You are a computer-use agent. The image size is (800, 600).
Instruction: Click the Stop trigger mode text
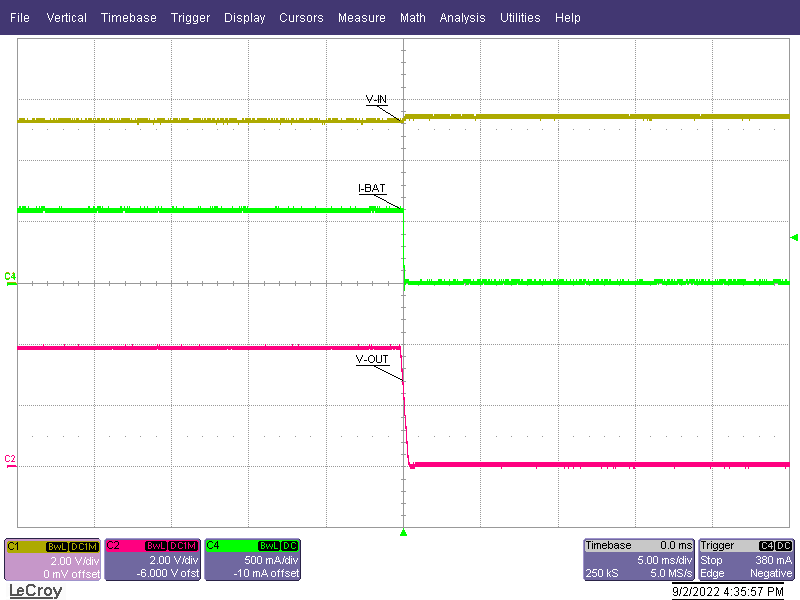click(712, 561)
